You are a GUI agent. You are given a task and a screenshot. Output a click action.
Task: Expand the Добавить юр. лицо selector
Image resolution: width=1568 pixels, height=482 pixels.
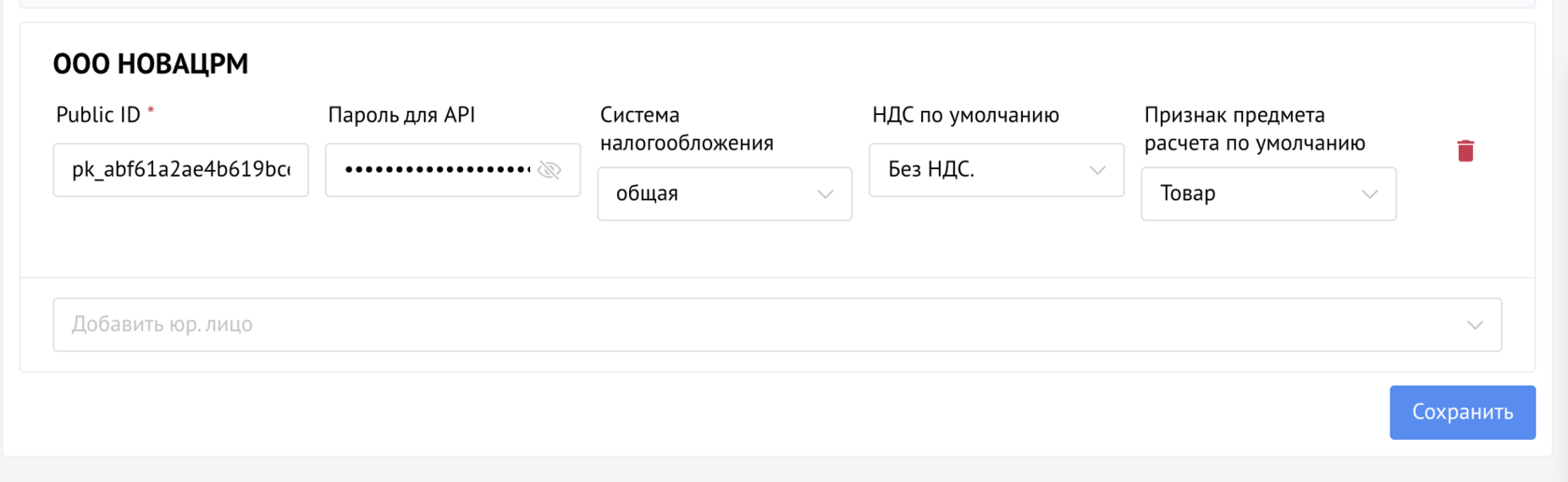coord(747,325)
